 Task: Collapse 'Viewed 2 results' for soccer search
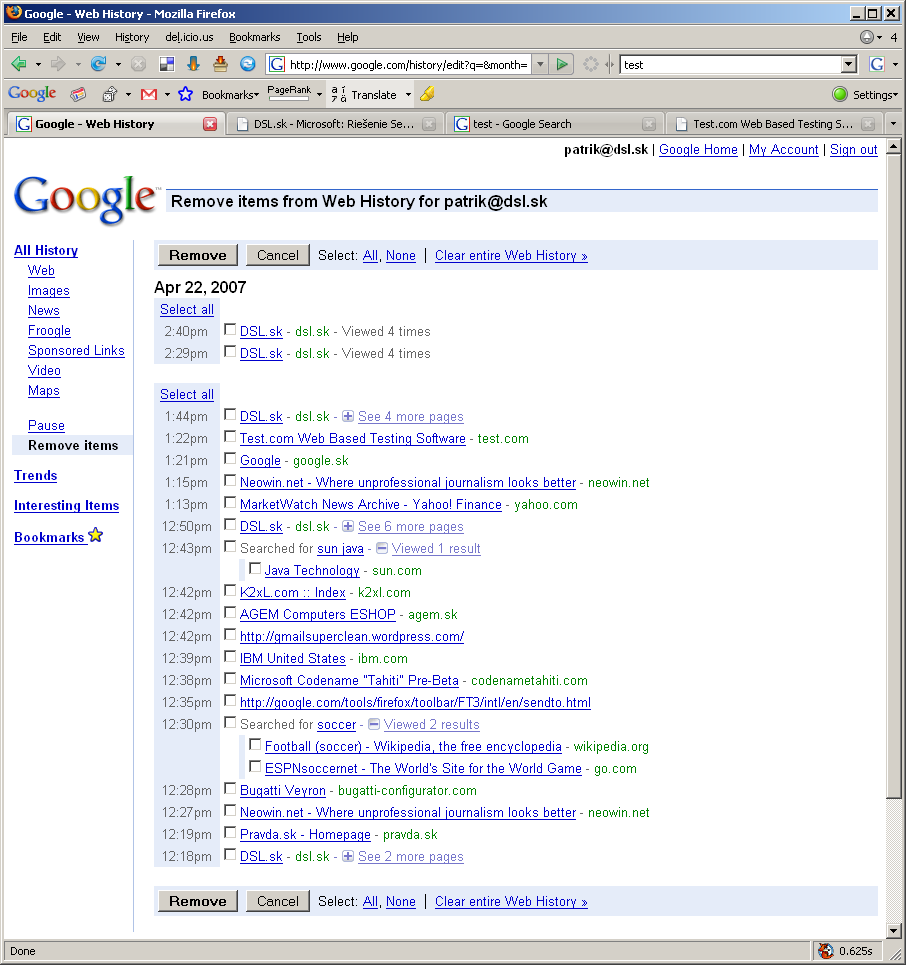click(374, 724)
